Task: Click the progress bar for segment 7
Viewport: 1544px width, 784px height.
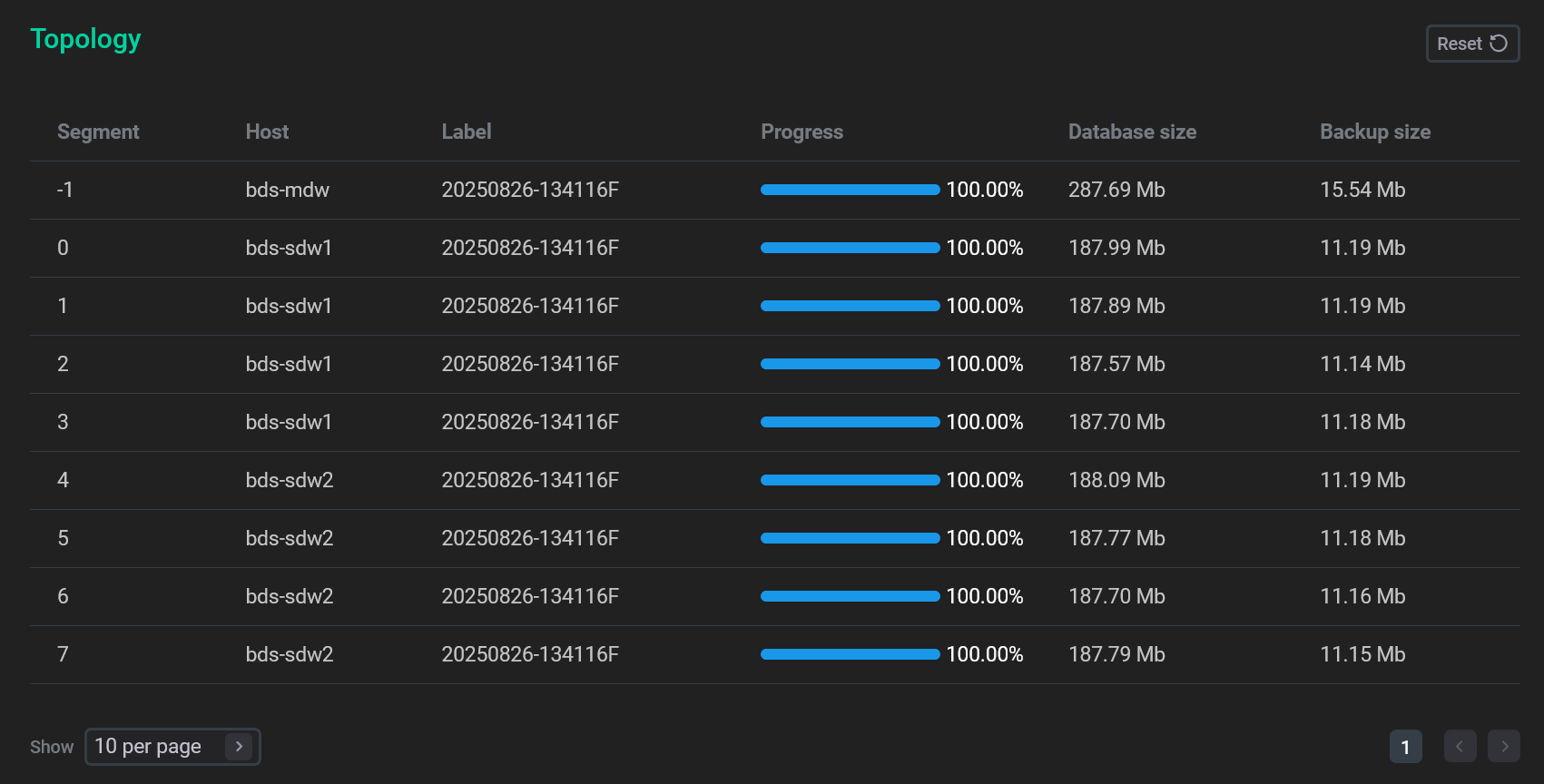Action: pyautogui.click(x=850, y=654)
